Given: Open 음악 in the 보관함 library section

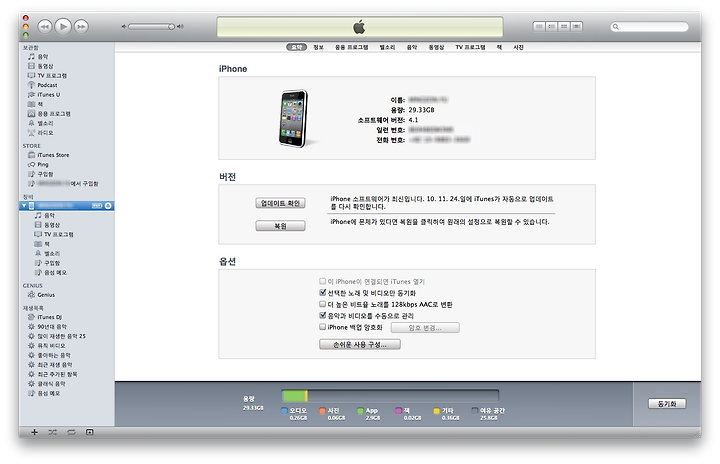Looking at the screenshot, I should tap(38, 57).
